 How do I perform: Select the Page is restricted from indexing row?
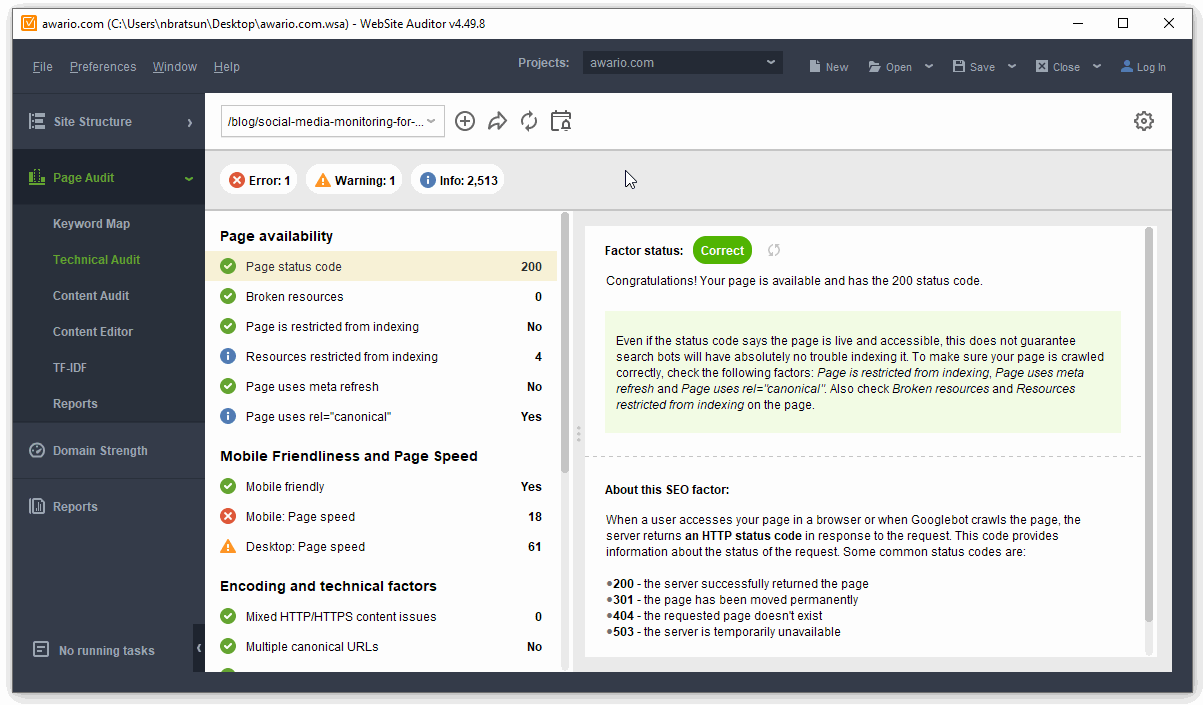(381, 327)
